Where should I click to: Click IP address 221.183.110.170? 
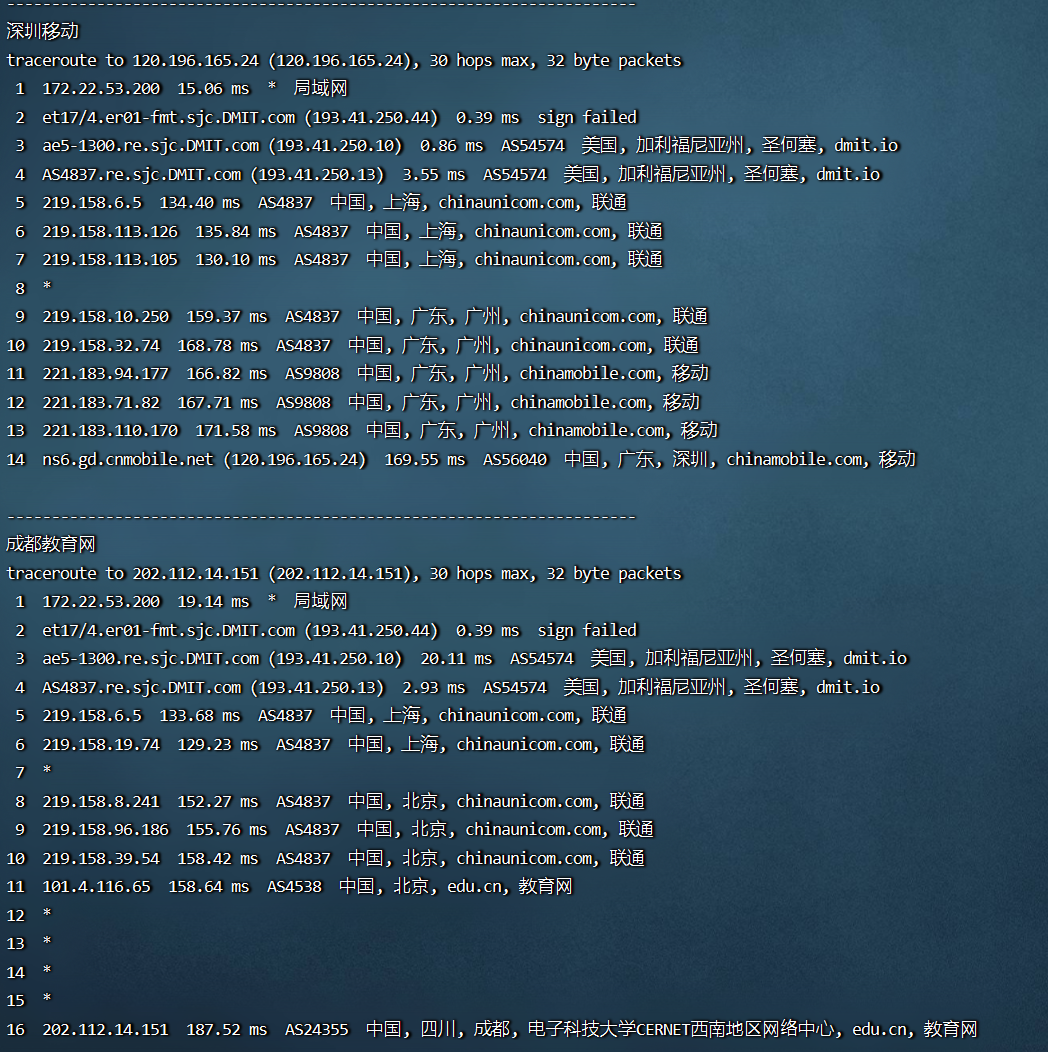(x=110, y=430)
